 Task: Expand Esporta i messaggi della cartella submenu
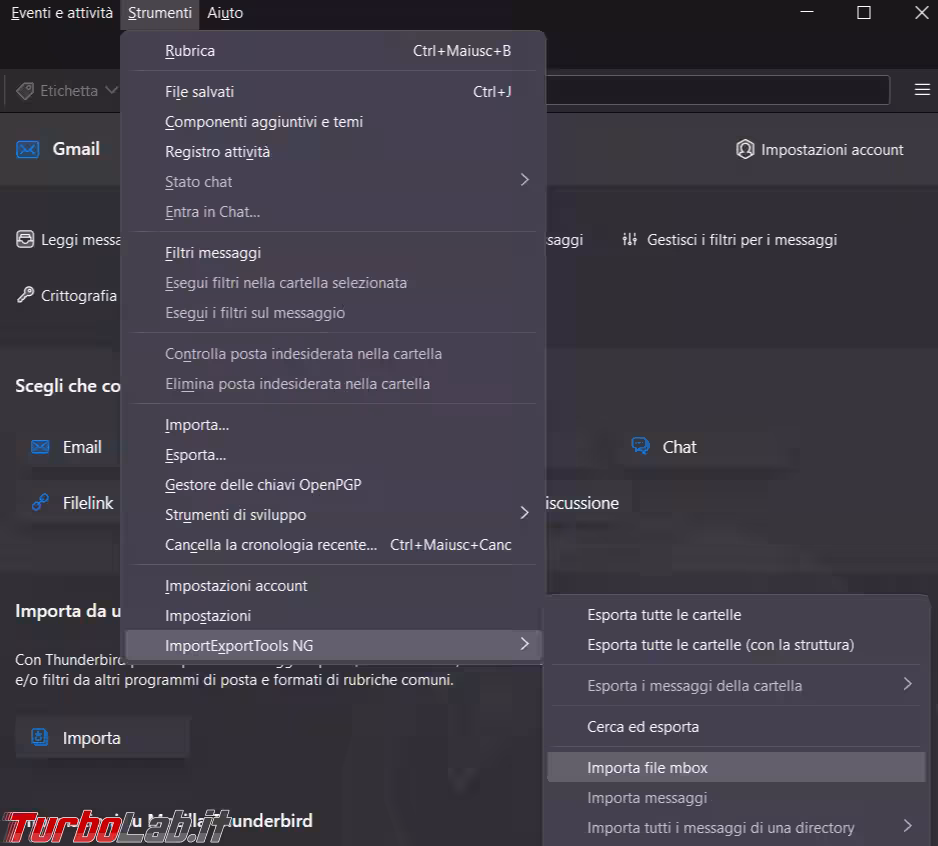907,685
